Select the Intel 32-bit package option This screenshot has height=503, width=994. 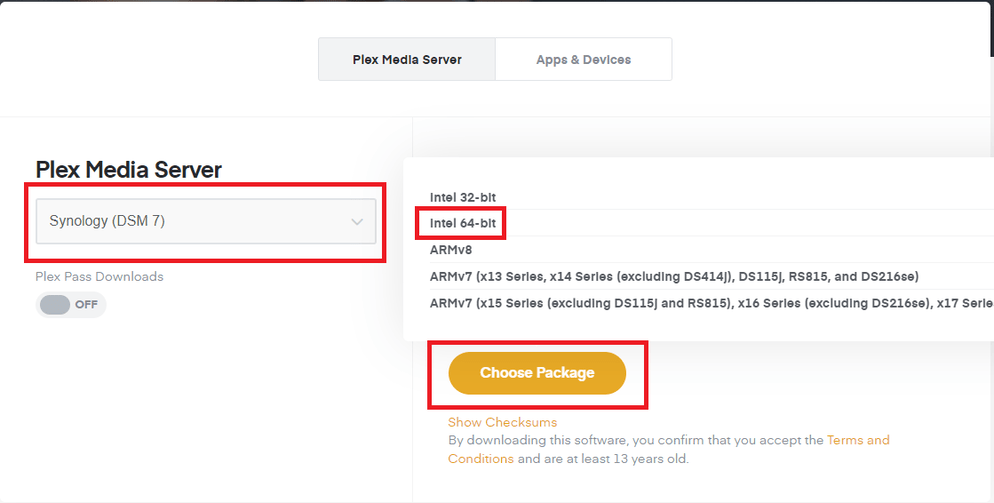click(x=462, y=198)
